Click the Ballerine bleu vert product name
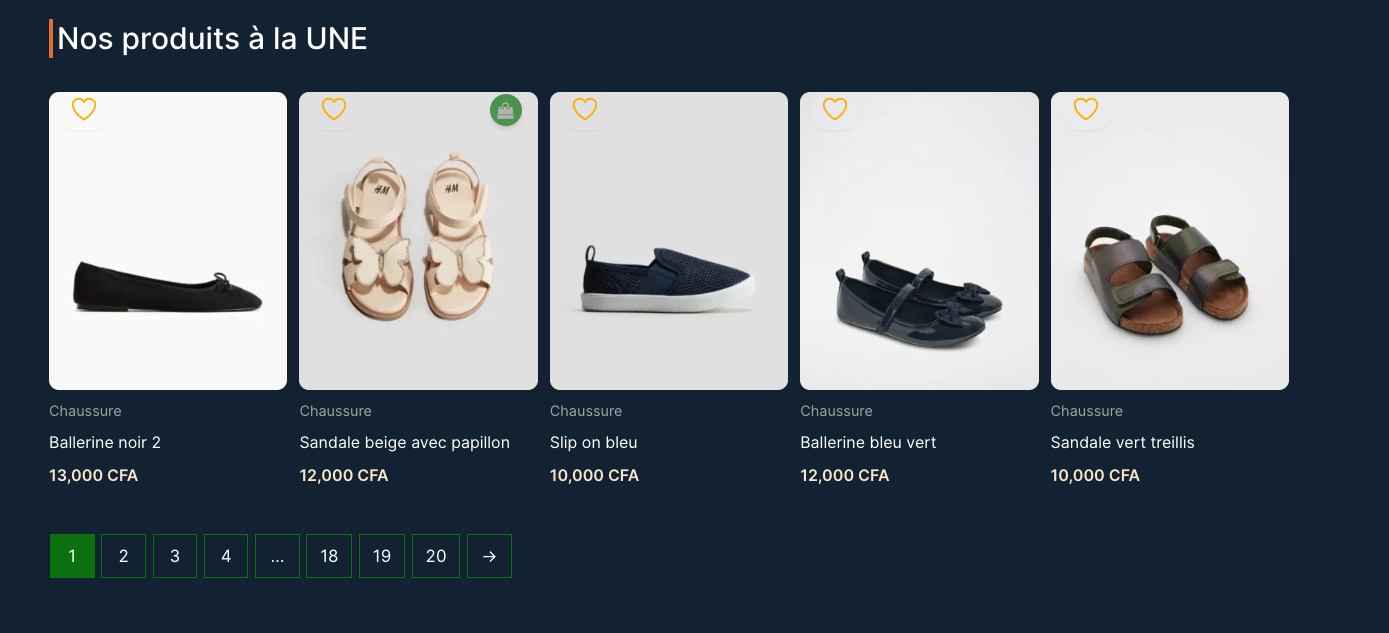Screen dimensions: 1389x633 click(x=868, y=442)
